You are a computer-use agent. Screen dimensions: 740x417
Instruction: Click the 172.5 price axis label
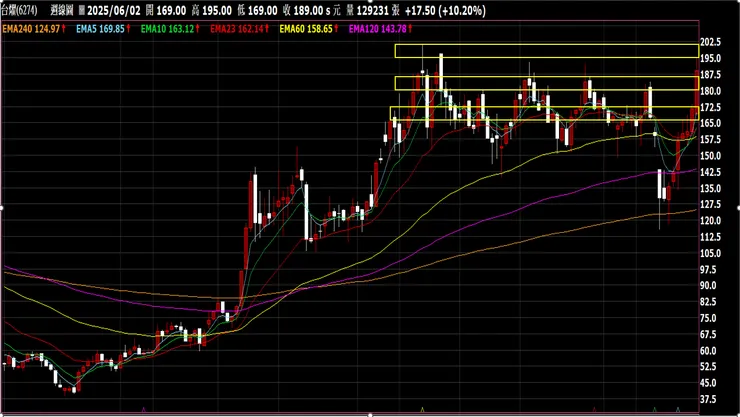(710, 108)
